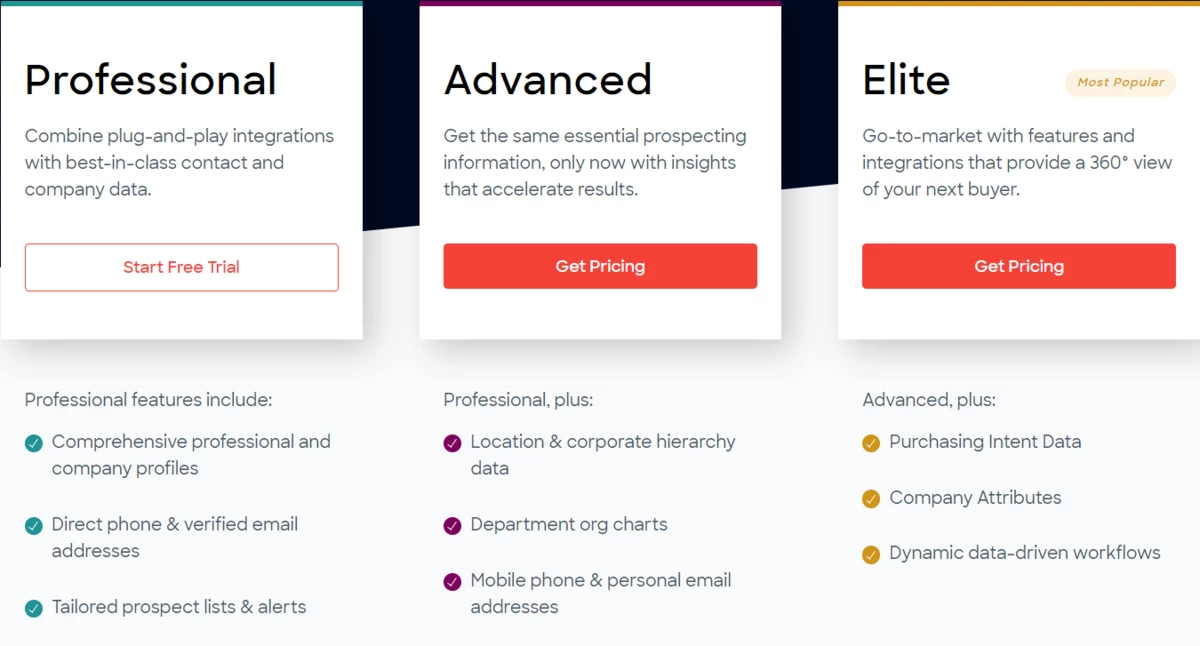Get Pricing for the Elite plan
The height and width of the screenshot is (646, 1200).
coord(1019,266)
